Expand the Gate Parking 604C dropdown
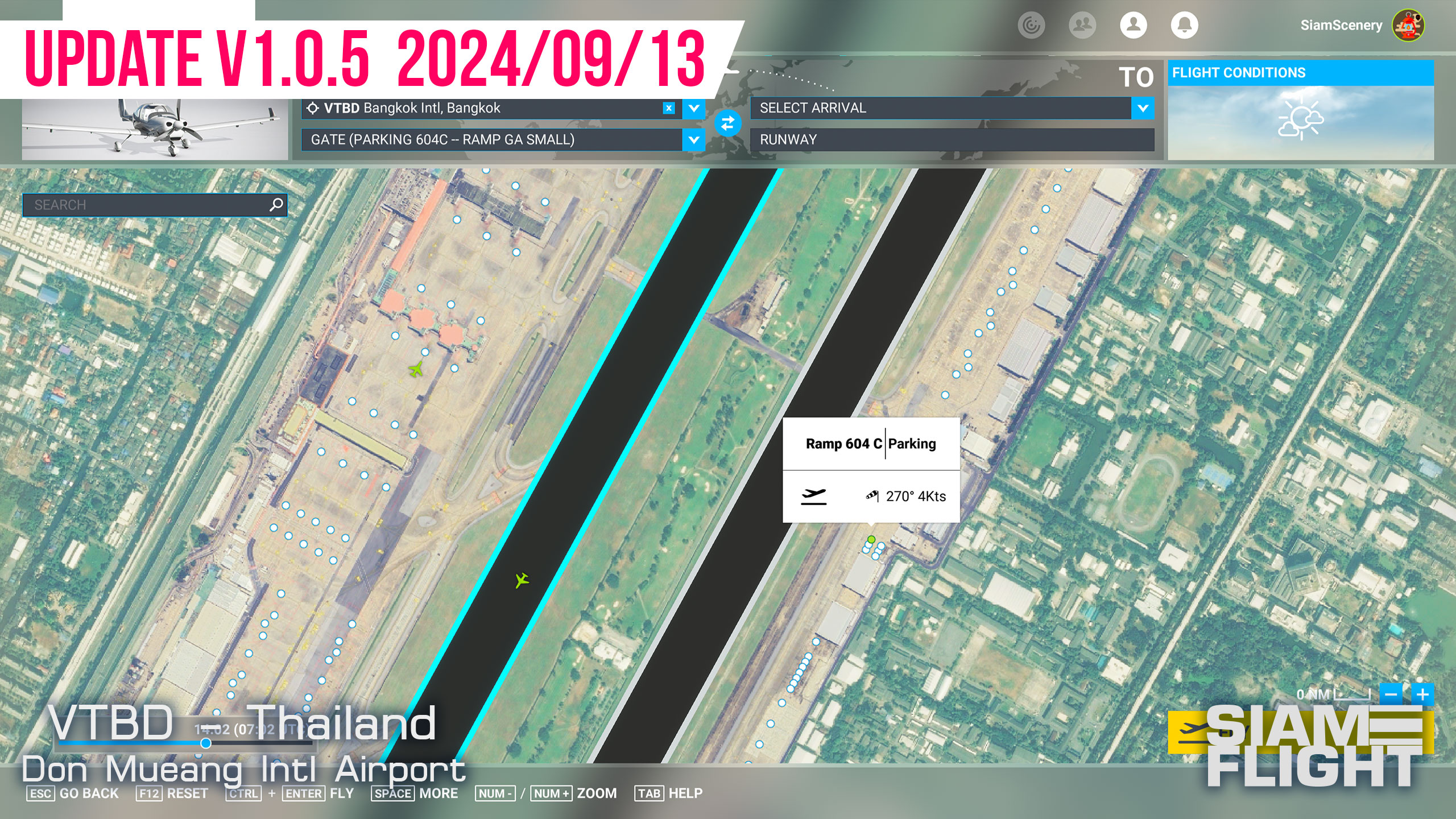1456x819 pixels. (x=694, y=139)
